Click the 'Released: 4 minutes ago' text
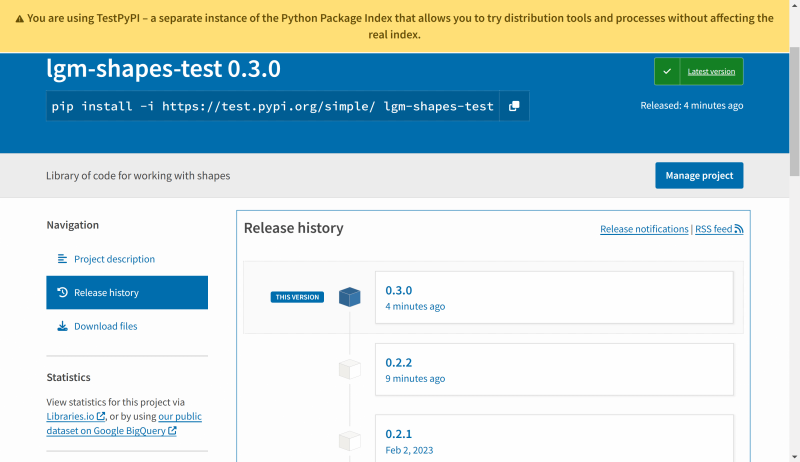Image resolution: width=800 pixels, height=462 pixels. coord(692,106)
